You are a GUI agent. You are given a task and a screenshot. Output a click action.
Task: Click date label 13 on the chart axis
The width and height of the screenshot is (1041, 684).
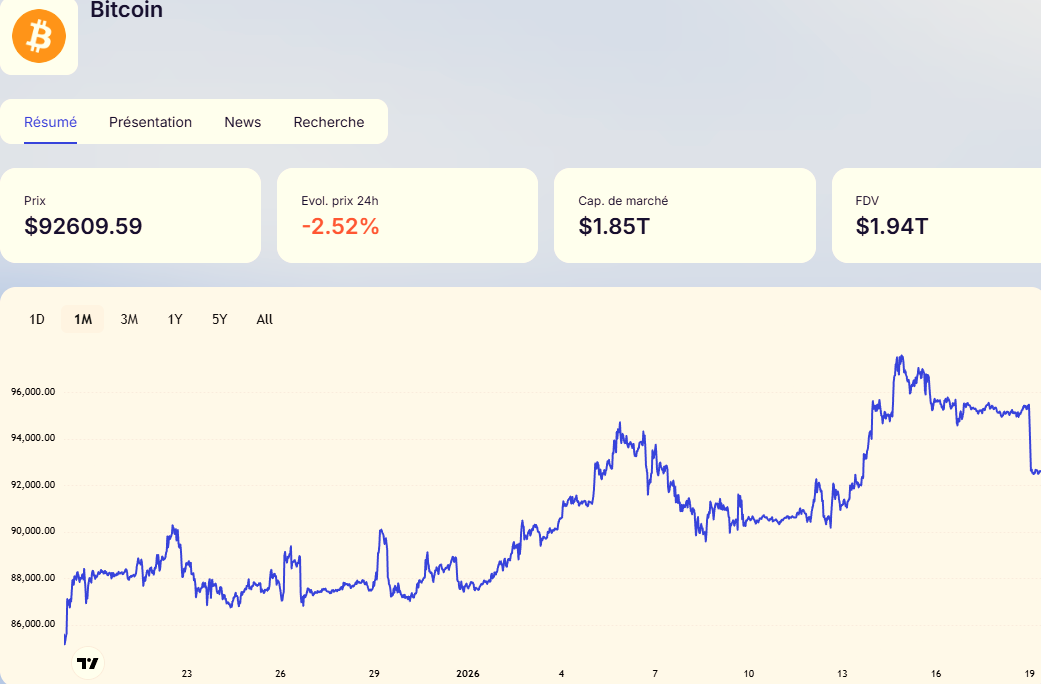(842, 673)
